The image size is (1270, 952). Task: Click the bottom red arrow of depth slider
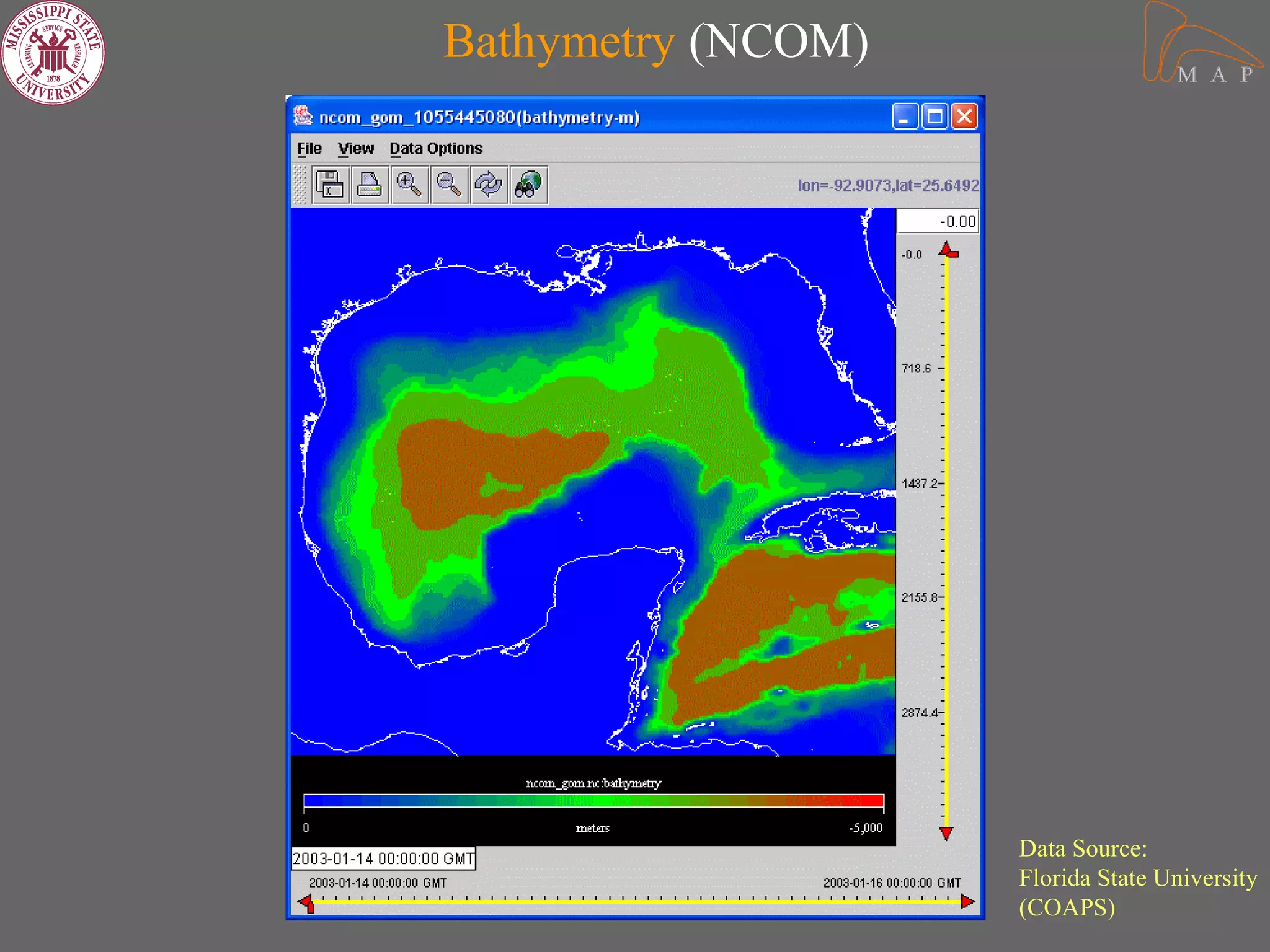946,833
